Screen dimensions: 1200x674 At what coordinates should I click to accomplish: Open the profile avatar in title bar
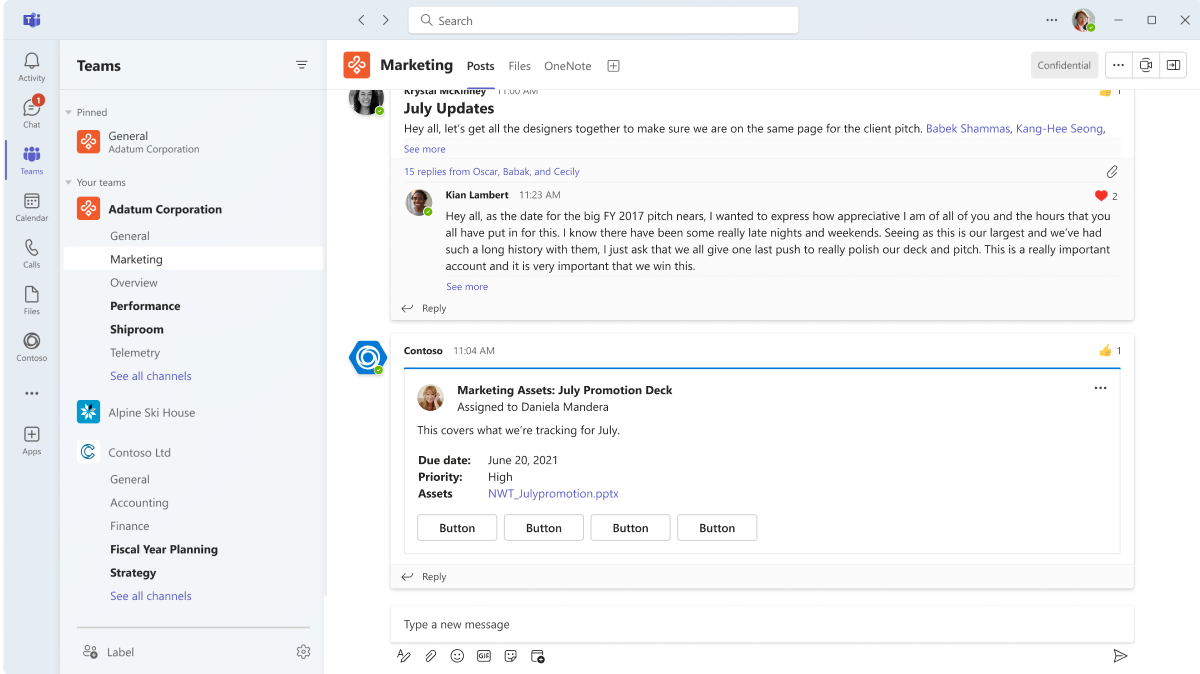1083,20
